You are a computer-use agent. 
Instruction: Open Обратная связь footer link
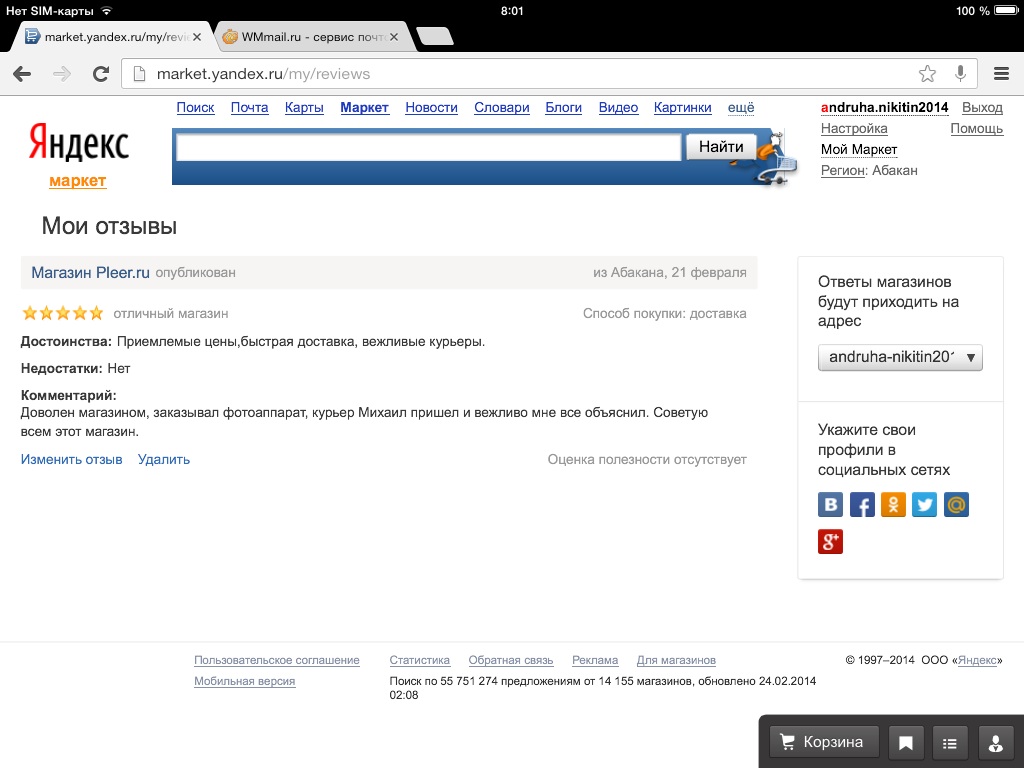click(511, 660)
